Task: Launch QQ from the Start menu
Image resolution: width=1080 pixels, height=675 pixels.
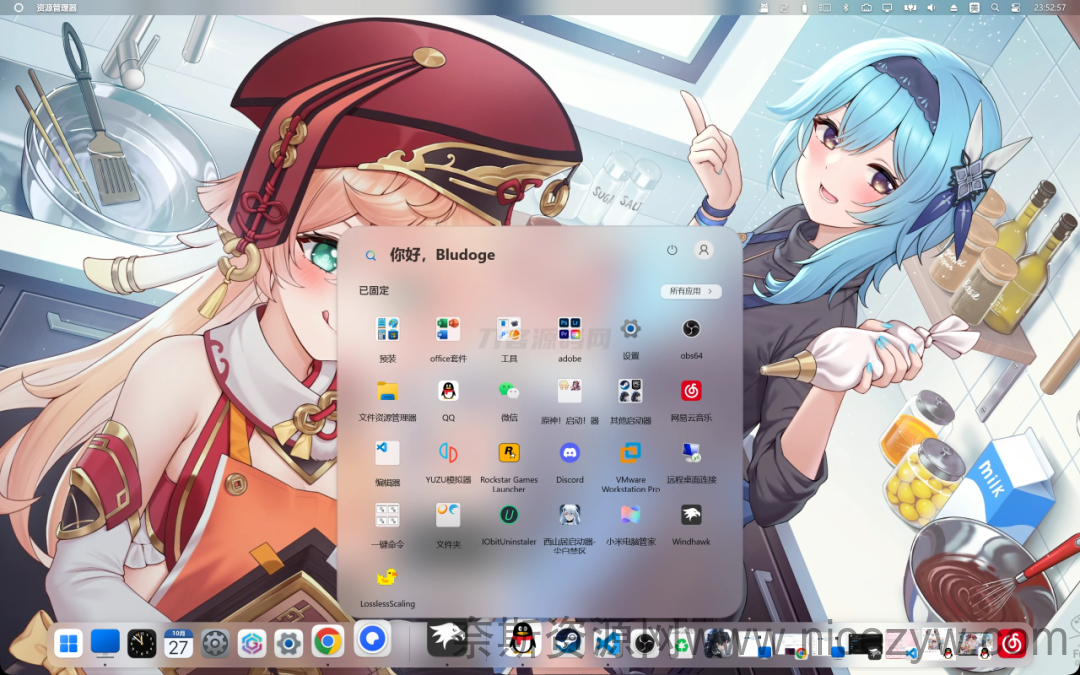Action: click(448, 391)
